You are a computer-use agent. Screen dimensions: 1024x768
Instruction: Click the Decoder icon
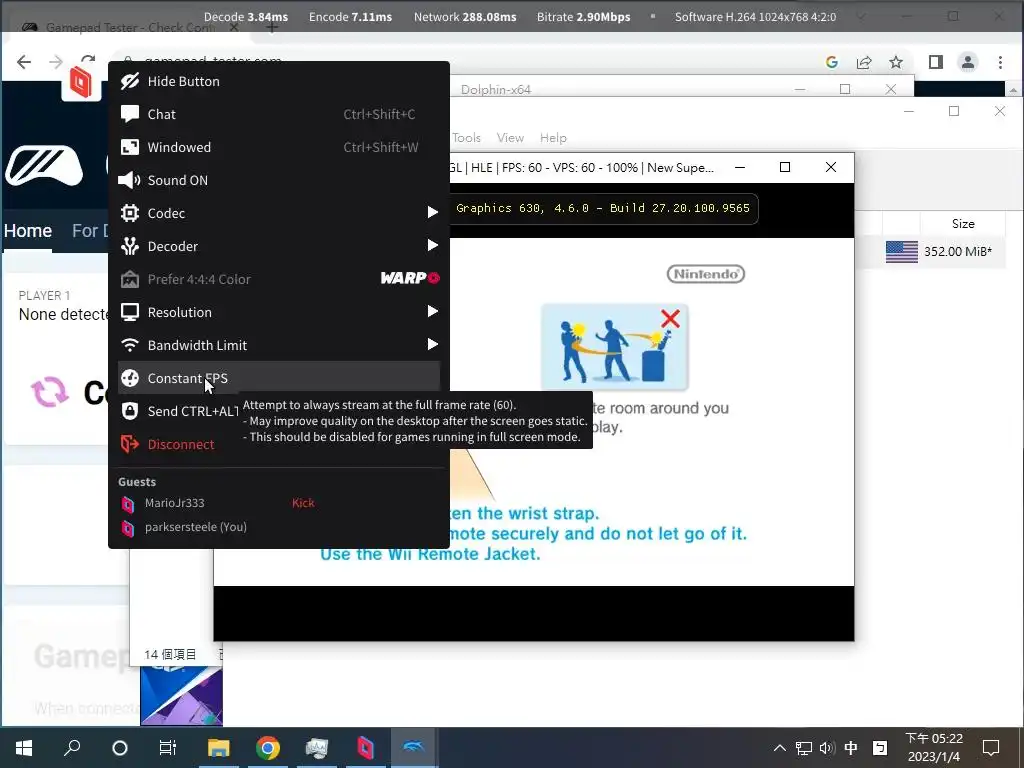(x=130, y=246)
